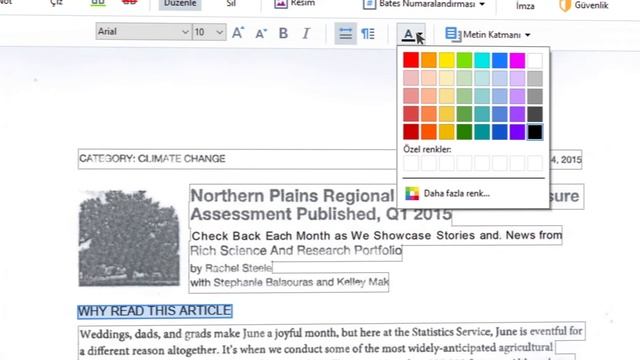The image size is (640, 360).
Task: Click the Northern Plains Regional heading
Action: 292,196
